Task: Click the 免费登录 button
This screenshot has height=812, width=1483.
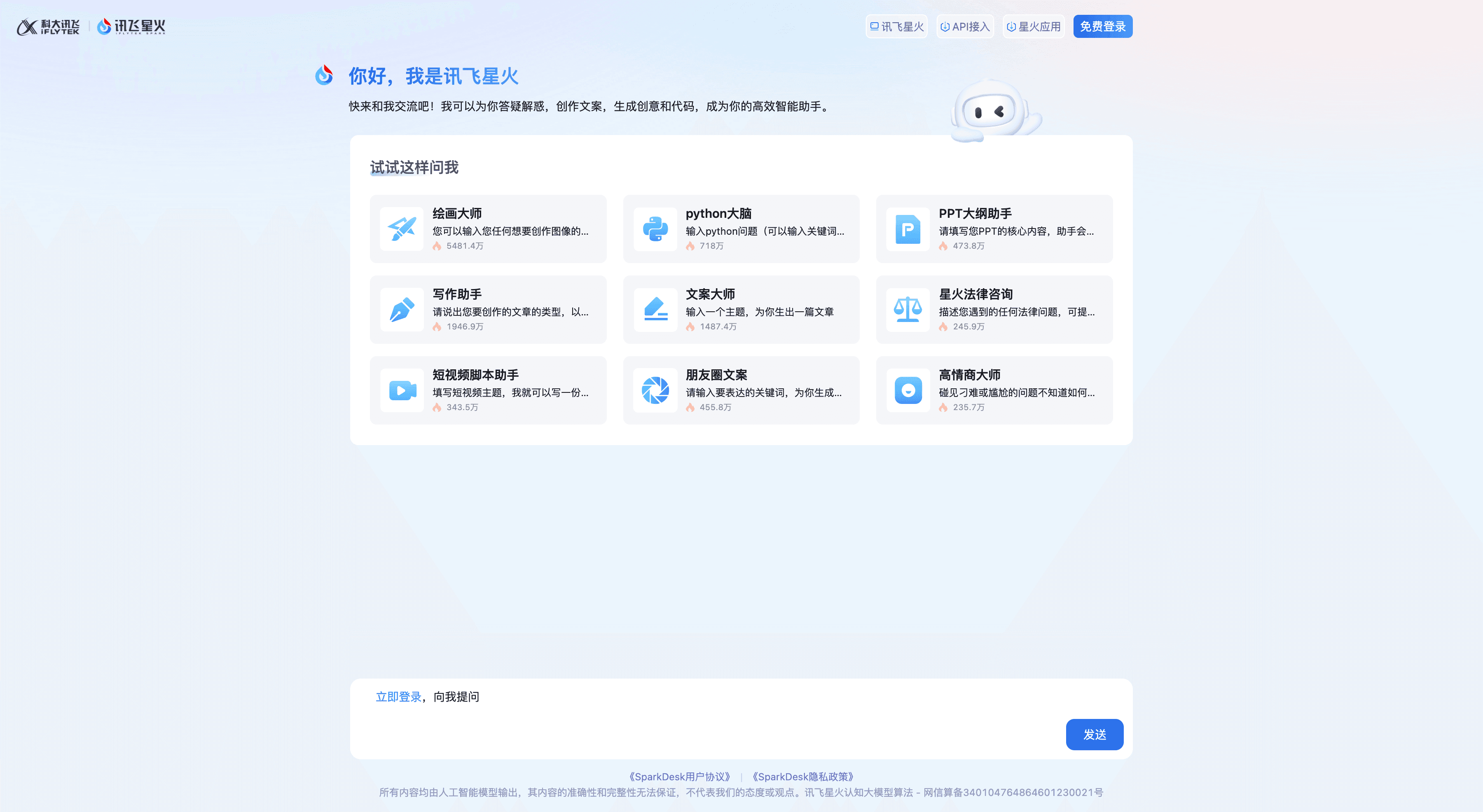Action: 1102,26
